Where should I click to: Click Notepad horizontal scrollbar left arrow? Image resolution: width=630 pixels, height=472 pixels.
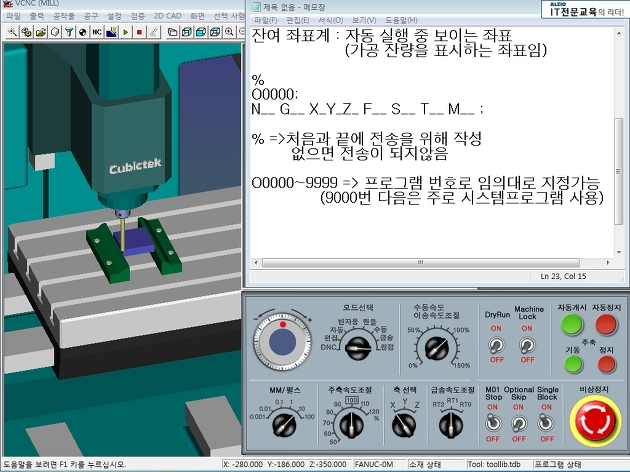(x=256, y=262)
